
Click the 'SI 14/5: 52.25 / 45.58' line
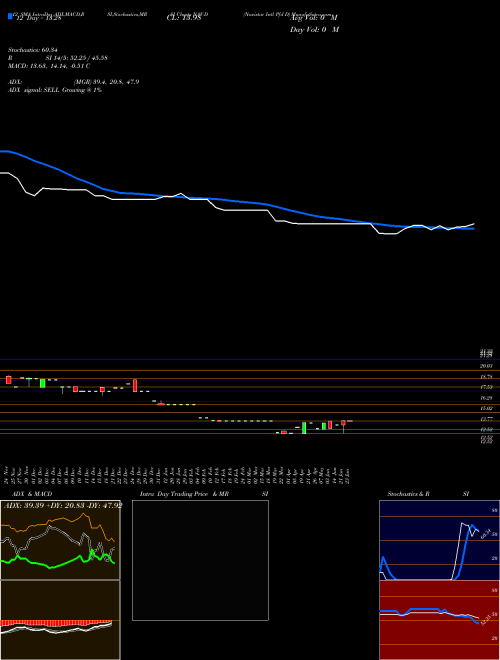click(x=77, y=58)
